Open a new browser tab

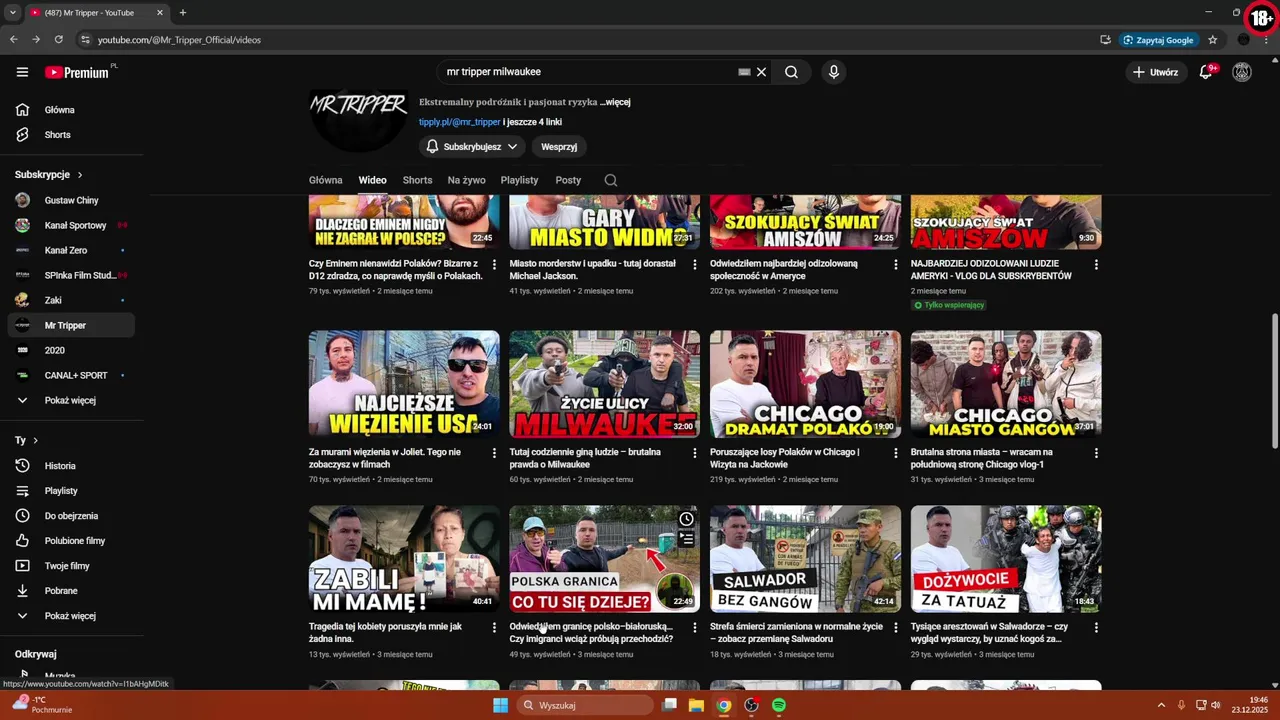tap(182, 13)
